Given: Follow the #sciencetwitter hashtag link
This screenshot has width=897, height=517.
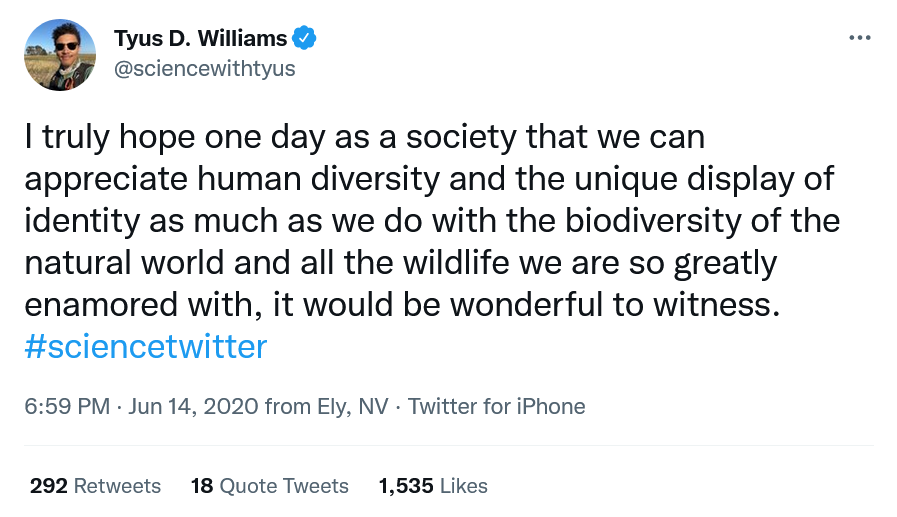Looking at the screenshot, I should (146, 347).
